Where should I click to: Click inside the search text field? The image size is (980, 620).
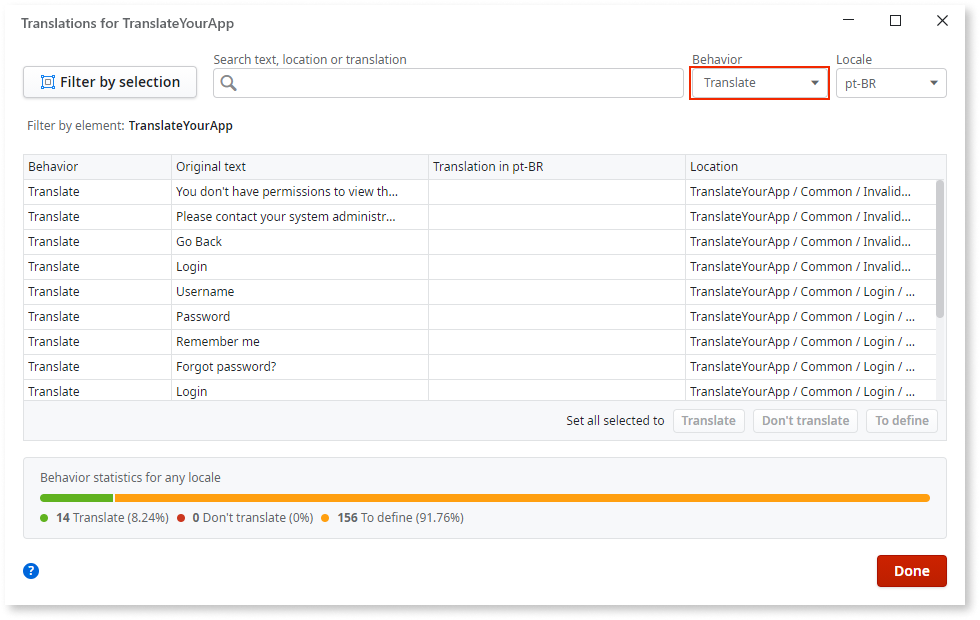click(x=450, y=83)
